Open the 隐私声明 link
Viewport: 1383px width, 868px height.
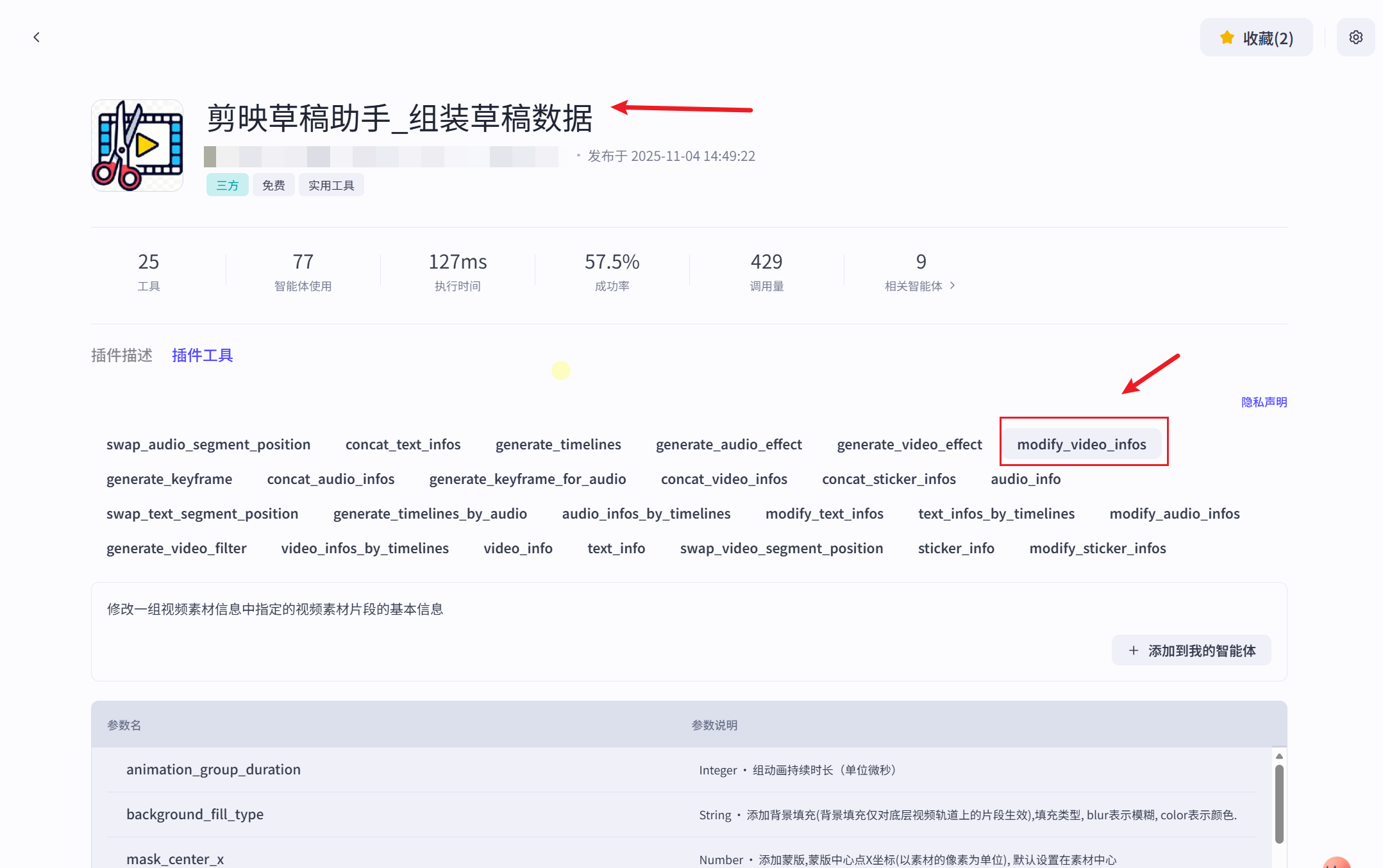tap(1264, 402)
